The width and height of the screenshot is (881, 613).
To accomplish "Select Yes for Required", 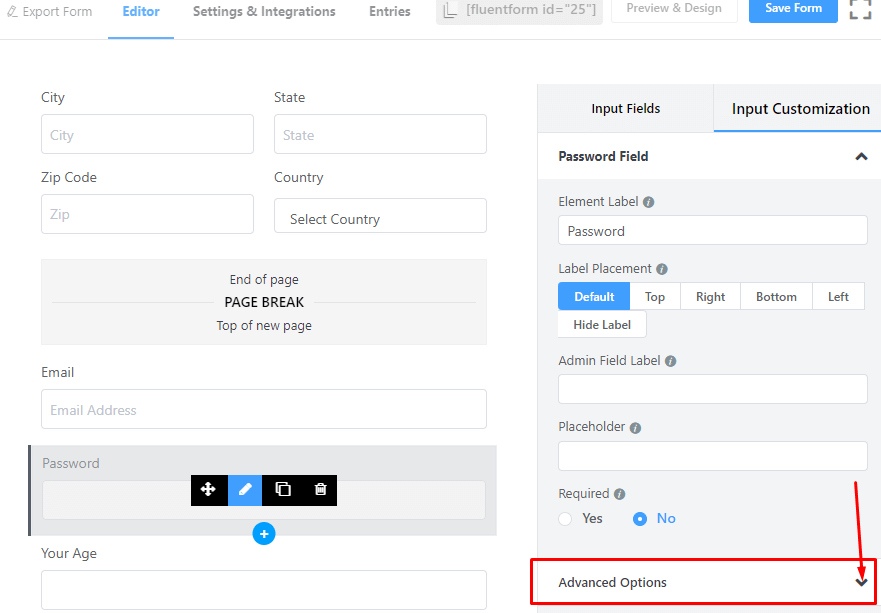I will [x=565, y=519].
